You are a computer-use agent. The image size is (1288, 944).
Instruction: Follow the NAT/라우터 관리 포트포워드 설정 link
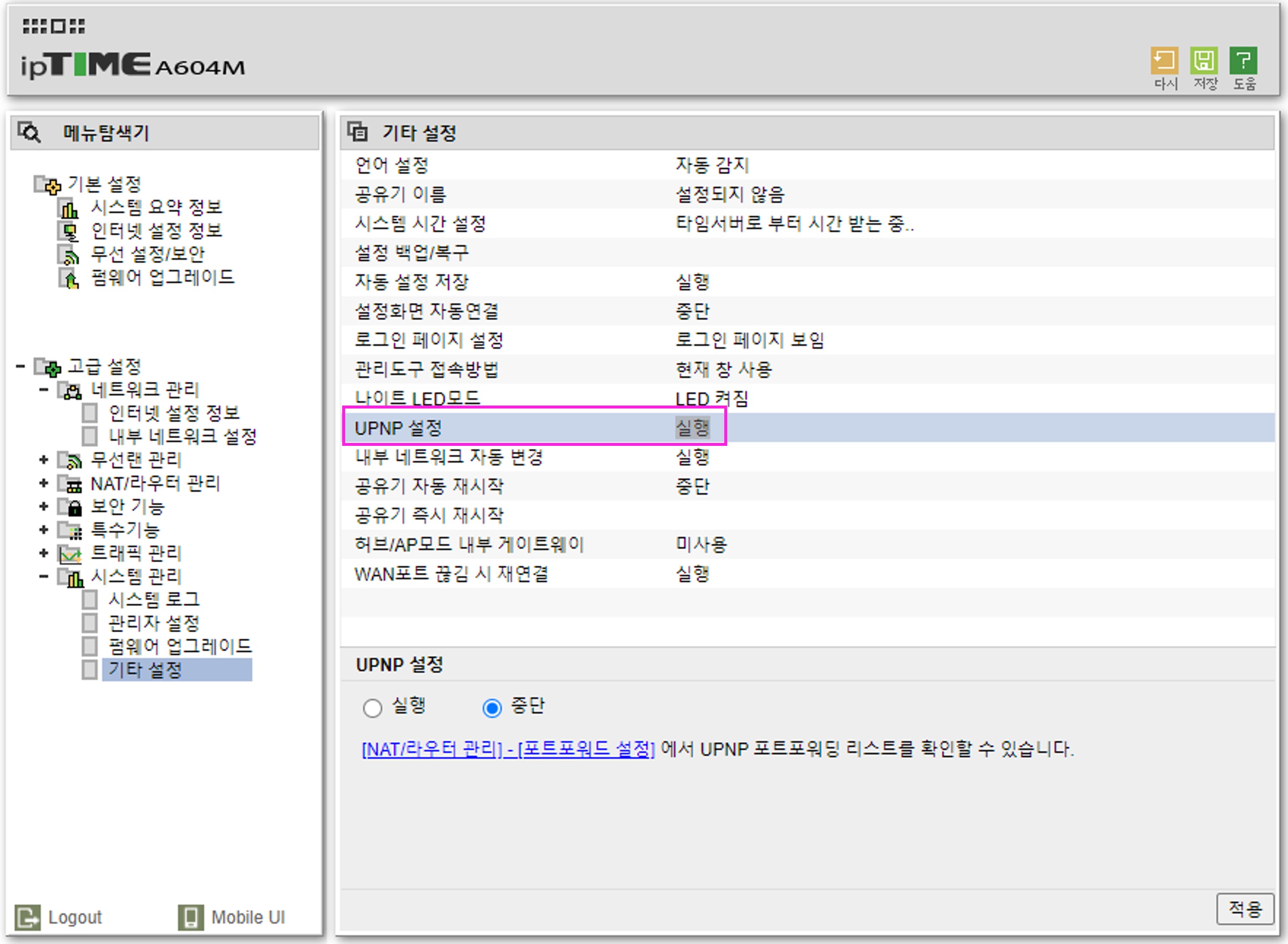(508, 749)
